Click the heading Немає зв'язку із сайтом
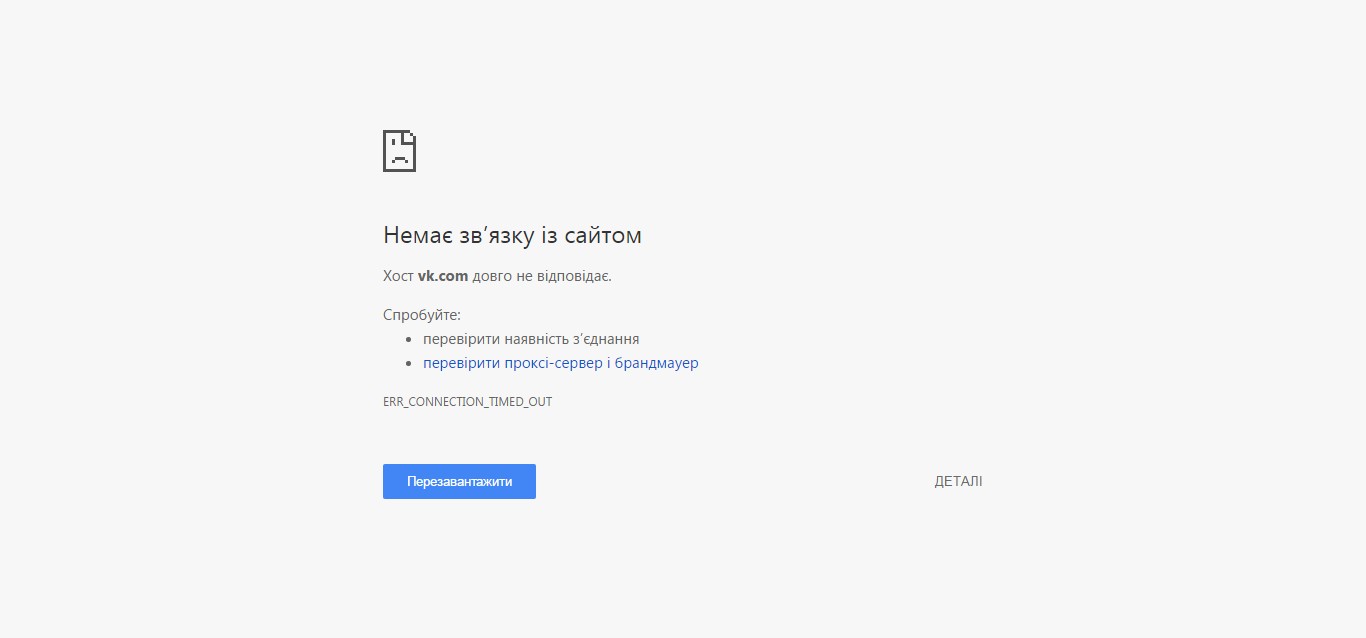The height and width of the screenshot is (638, 1366). [512, 235]
